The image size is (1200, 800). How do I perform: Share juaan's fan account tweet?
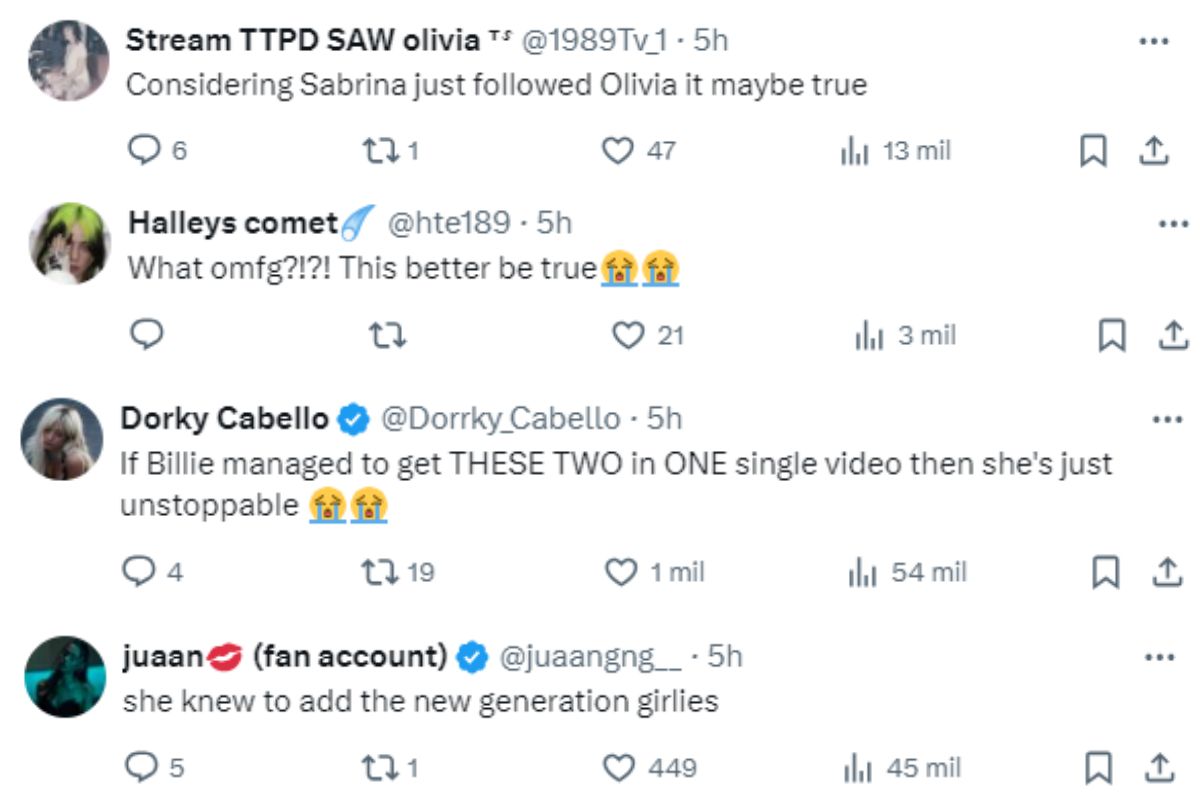coord(1159,768)
